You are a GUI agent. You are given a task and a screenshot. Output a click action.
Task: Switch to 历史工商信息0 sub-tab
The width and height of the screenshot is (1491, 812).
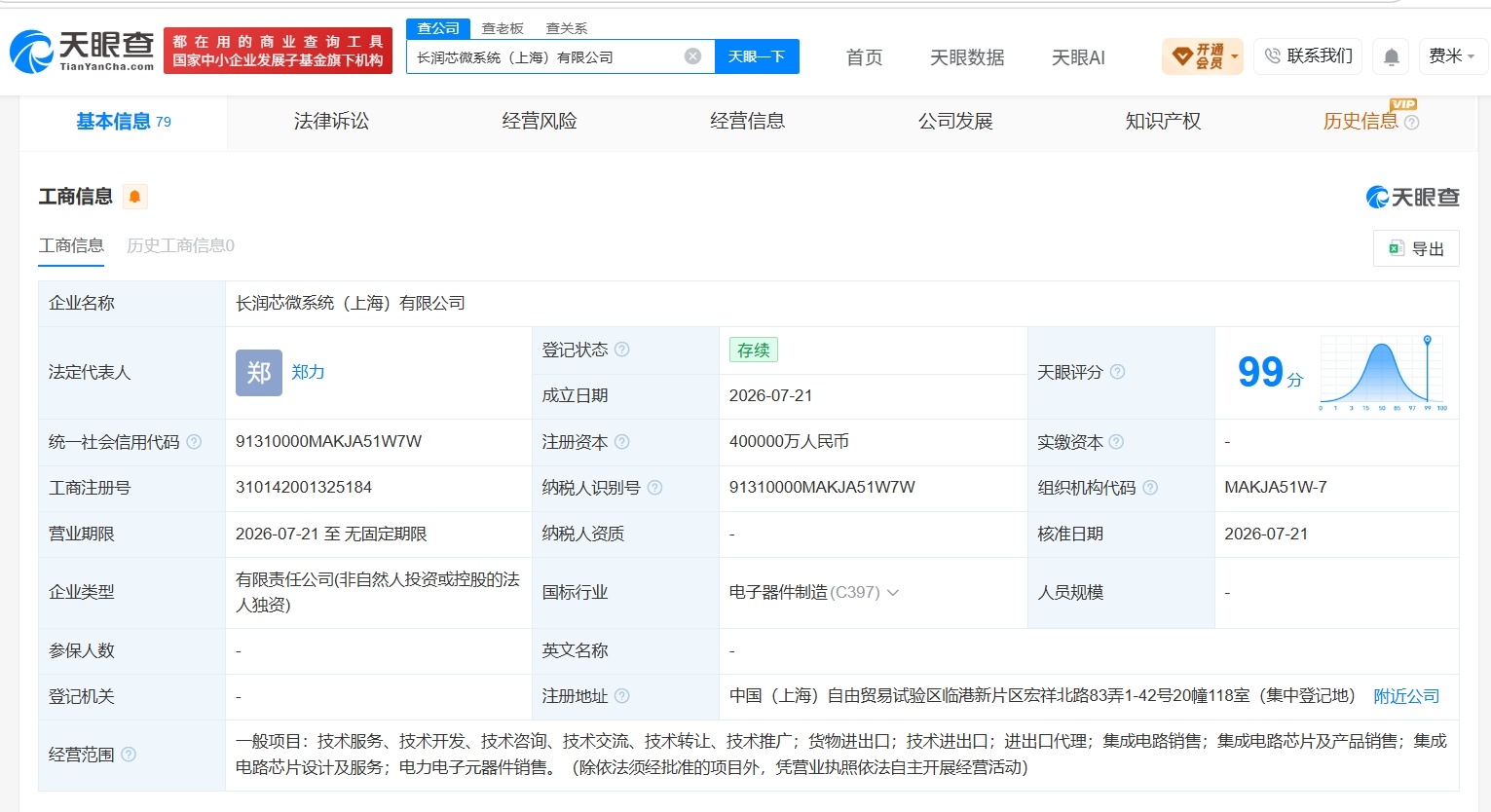click(x=180, y=245)
